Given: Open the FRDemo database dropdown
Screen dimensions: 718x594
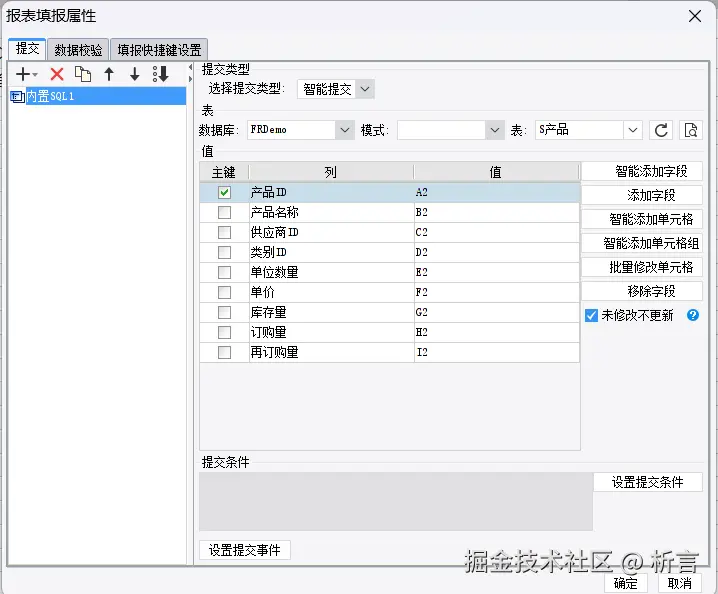Looking at the screenshot, I should (x=345, y=130).
